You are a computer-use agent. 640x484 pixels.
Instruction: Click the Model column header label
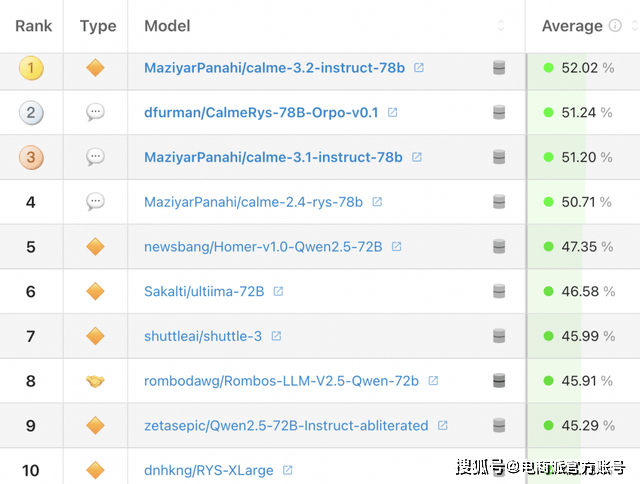(x=167, y=26)
